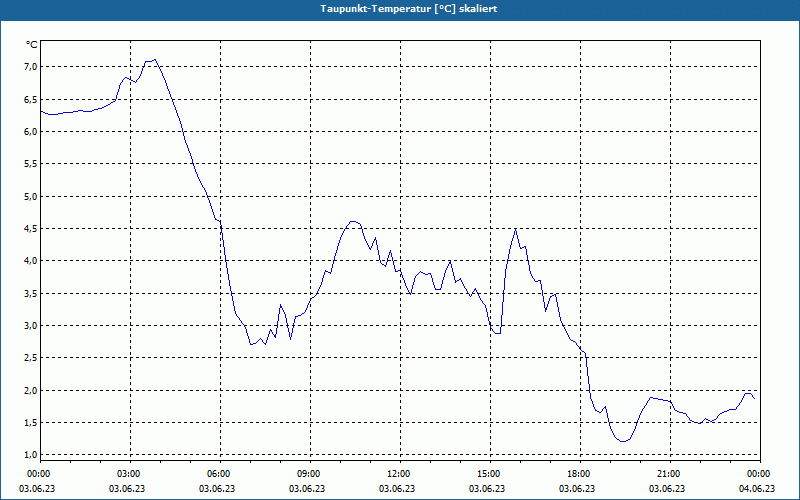This screenshot has height=500, width=800.
Task: Click the 00:00 time label dated 04.06.23
Action: coord(759,474)
